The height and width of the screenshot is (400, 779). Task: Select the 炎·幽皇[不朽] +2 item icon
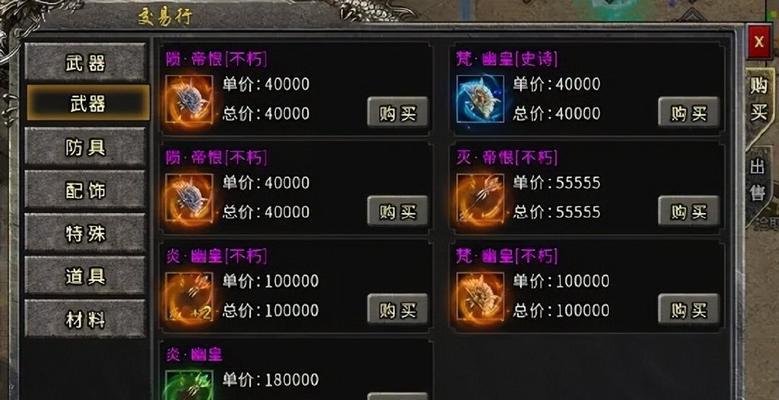coord(189,296)
